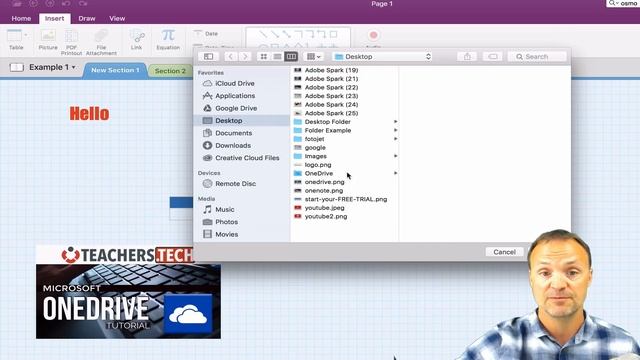640x360 pixels.
Task: Open Movies under Media
Action: pyautogui.click(x=242, y=234)
